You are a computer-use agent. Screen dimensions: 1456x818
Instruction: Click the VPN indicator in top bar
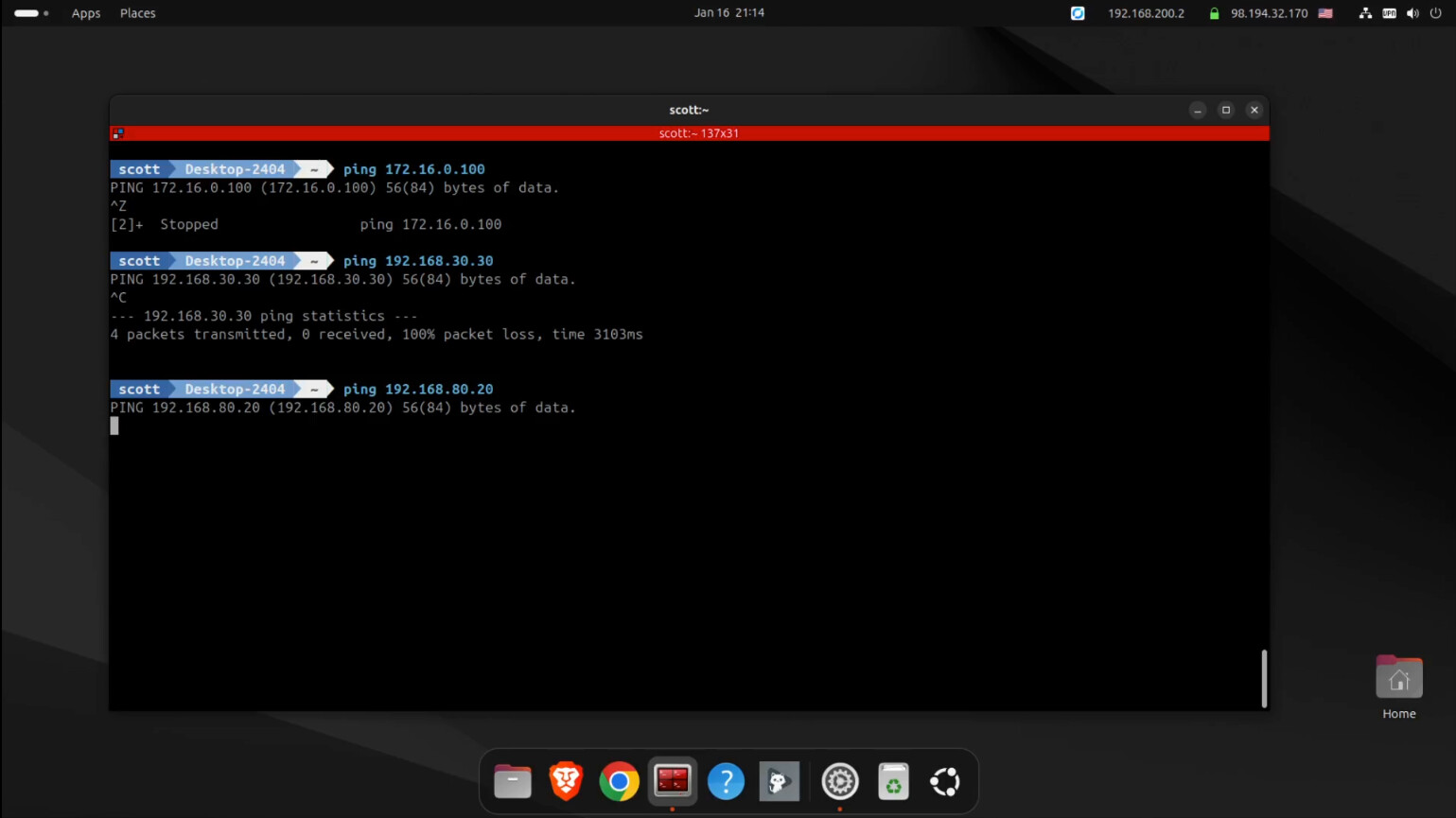coord(1389,13)
